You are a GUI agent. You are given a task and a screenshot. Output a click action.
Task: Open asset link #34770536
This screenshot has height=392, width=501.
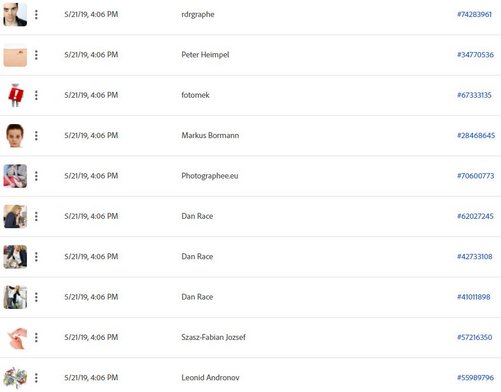(x=475, y=55)
